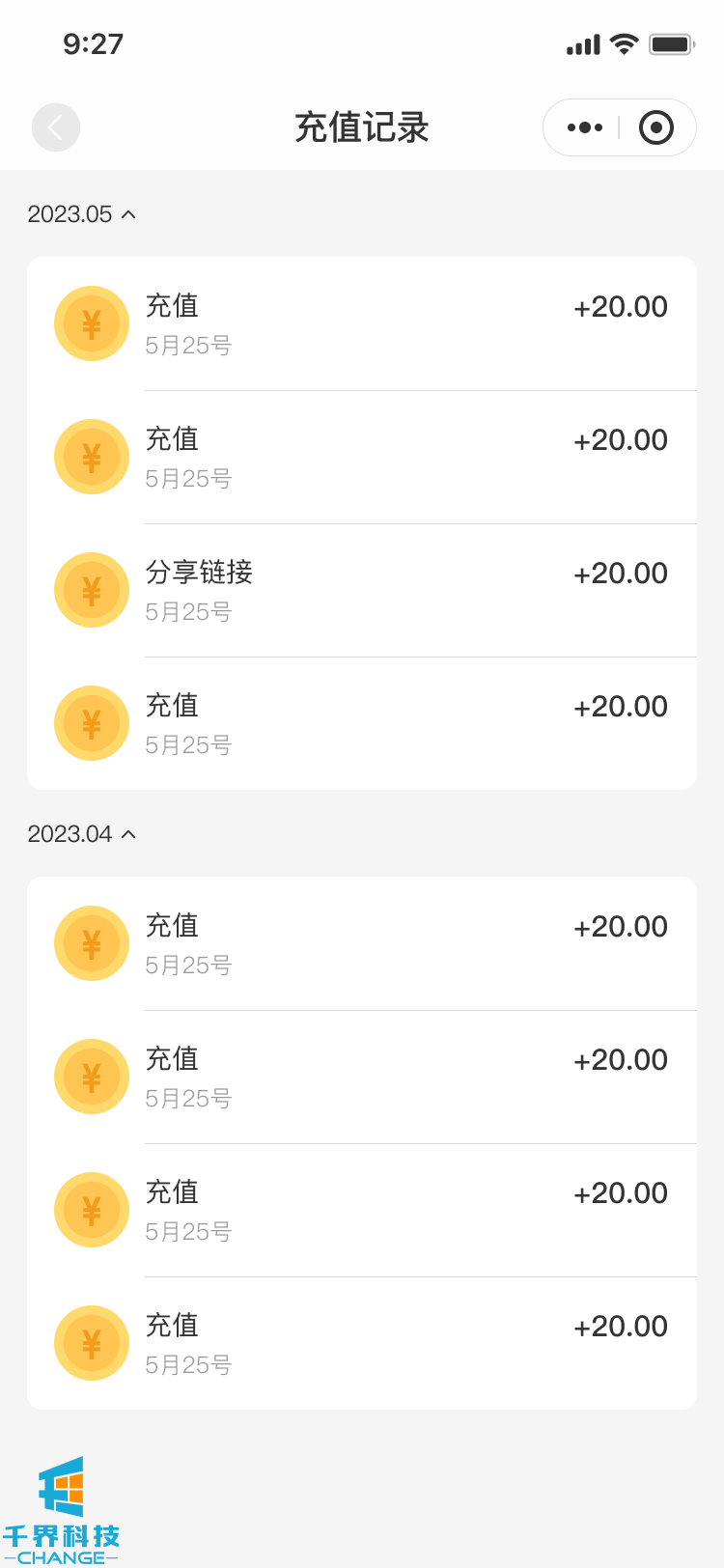Tap the coin icon of the last 2023.04 entry
This screenshot has height=1568, width=724.
[x=92, y=1343]
